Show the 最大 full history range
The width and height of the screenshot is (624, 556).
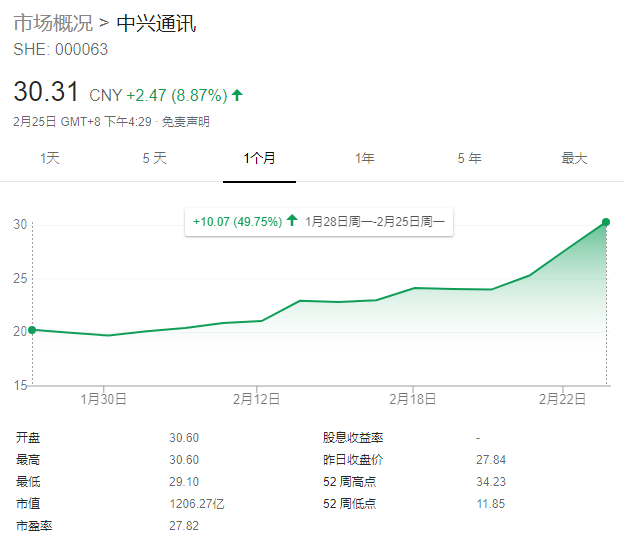[x=574, y=158]
